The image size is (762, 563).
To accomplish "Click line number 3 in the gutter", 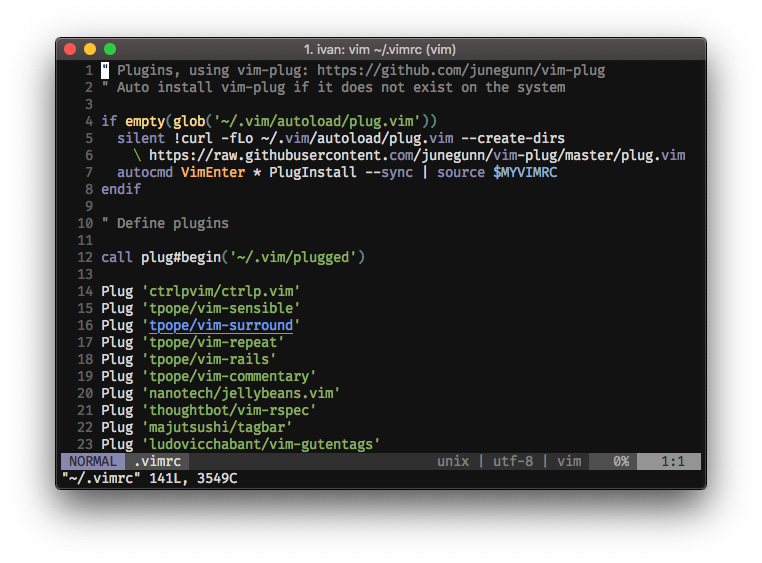I will pos(88,104).
